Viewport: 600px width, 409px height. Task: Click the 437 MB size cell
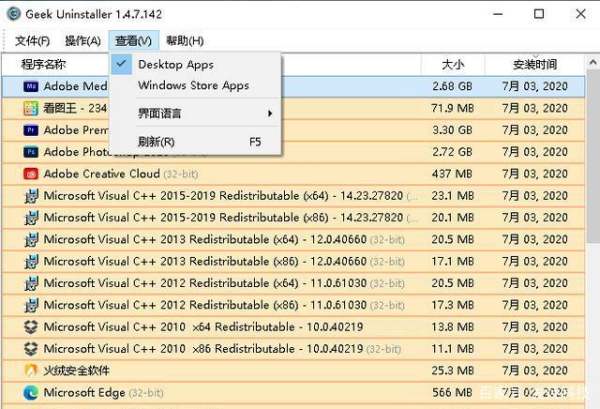click(x=452, y=174)
